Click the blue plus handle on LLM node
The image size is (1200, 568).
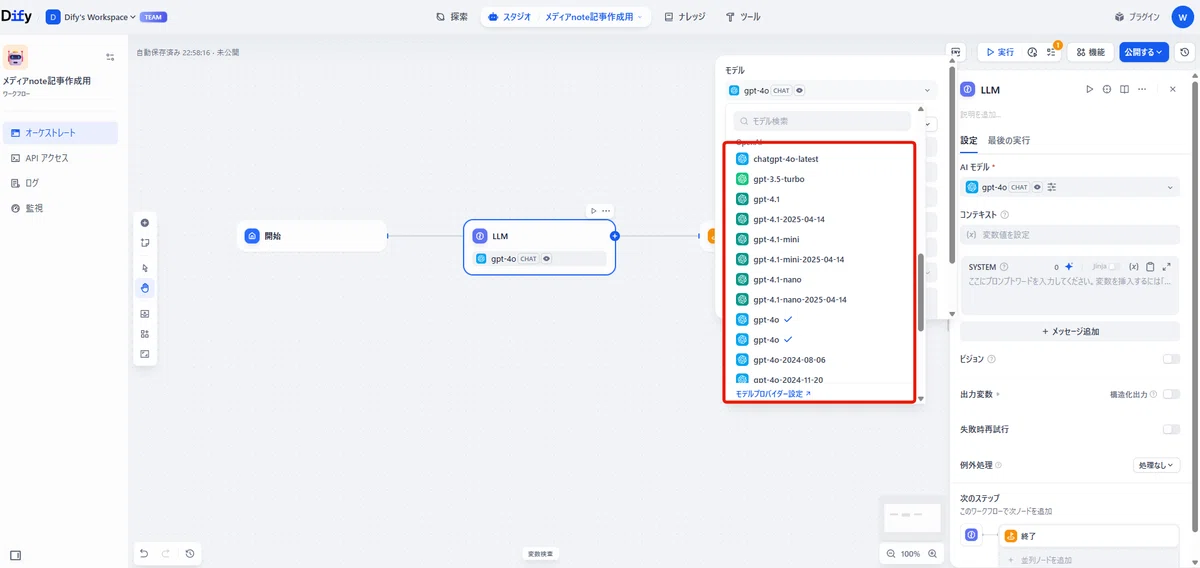pos(615,236)
